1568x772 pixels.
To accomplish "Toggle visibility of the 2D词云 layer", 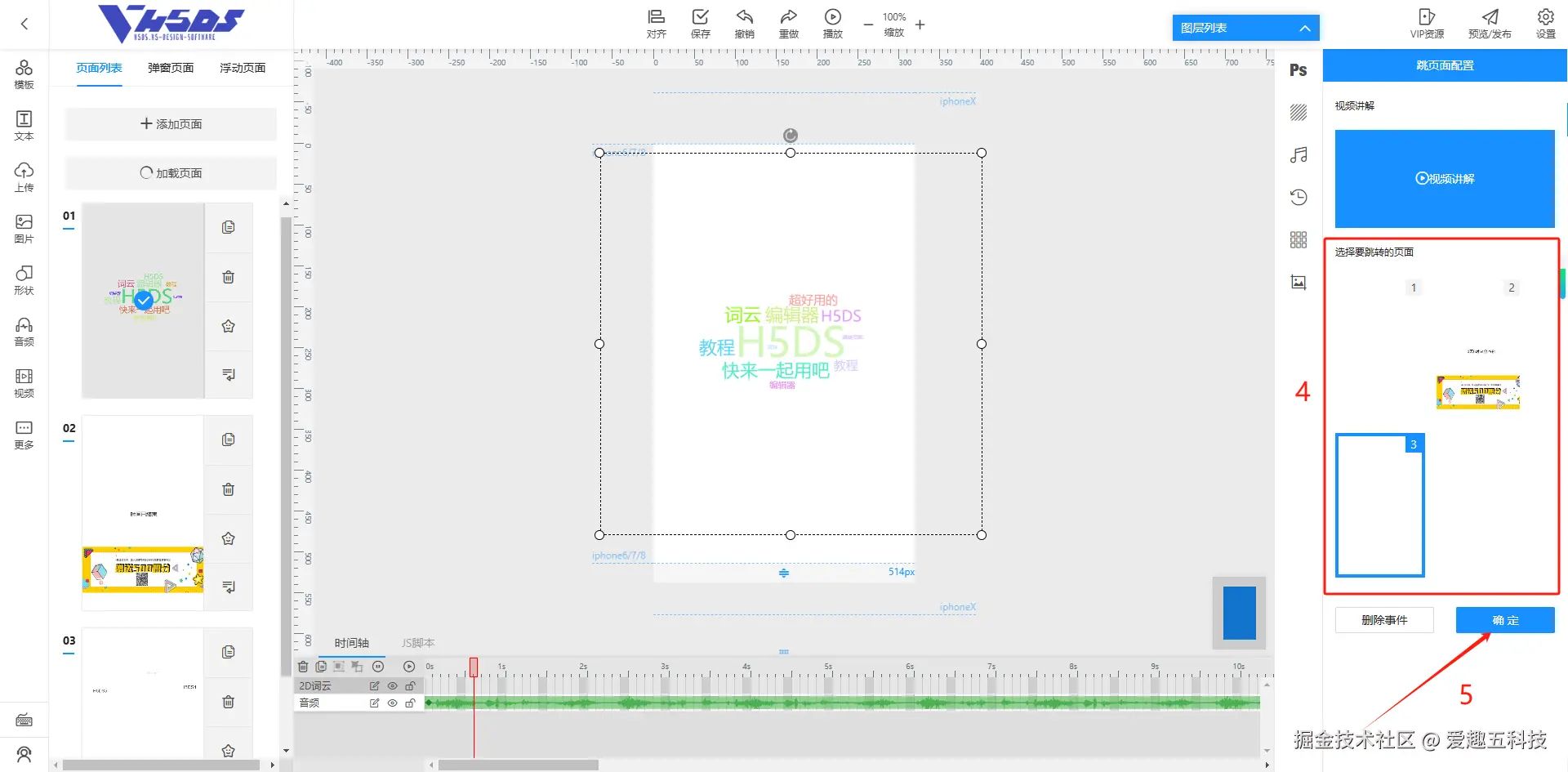I will tap(392, 686).
